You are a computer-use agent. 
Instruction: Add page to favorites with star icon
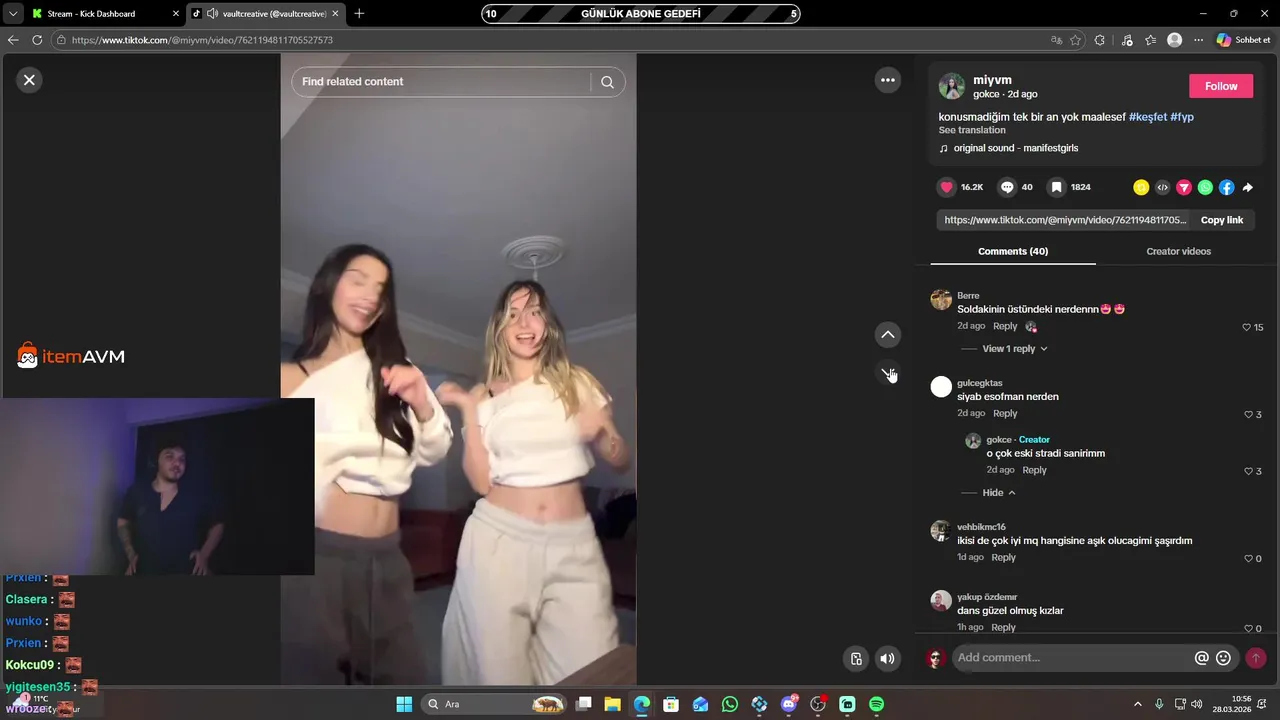[1075, 40]
